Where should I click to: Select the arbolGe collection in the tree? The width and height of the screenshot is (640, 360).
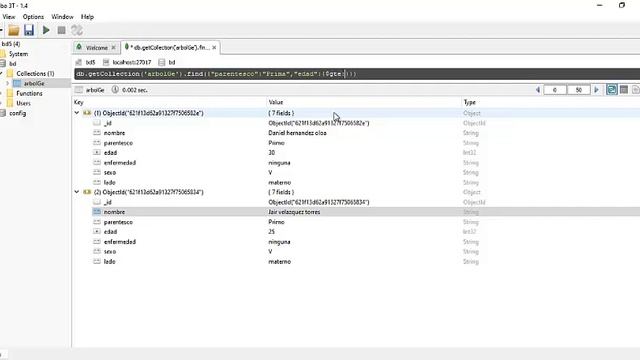[x=34, y=83]
